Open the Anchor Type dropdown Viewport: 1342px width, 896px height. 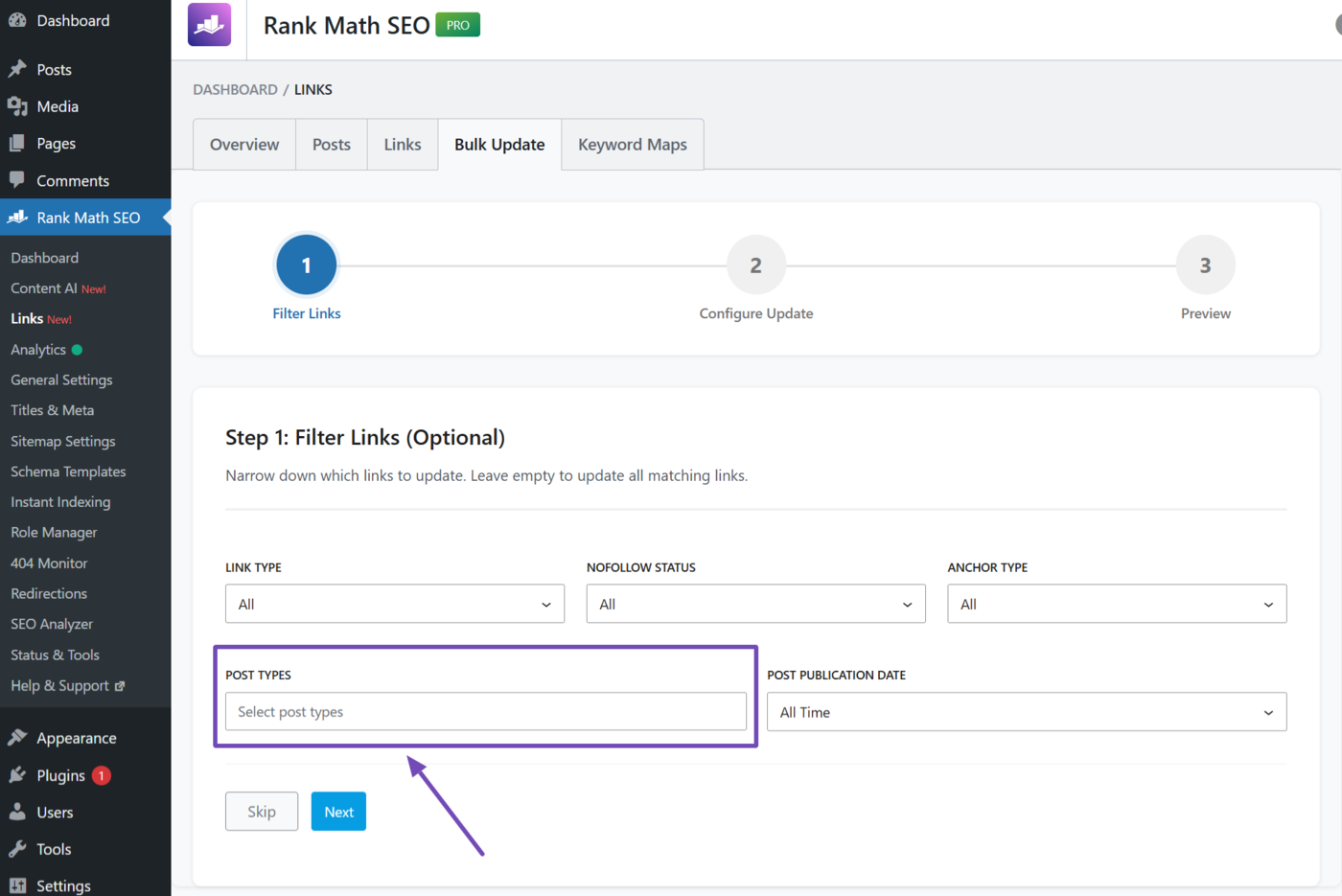point(1116,603)
